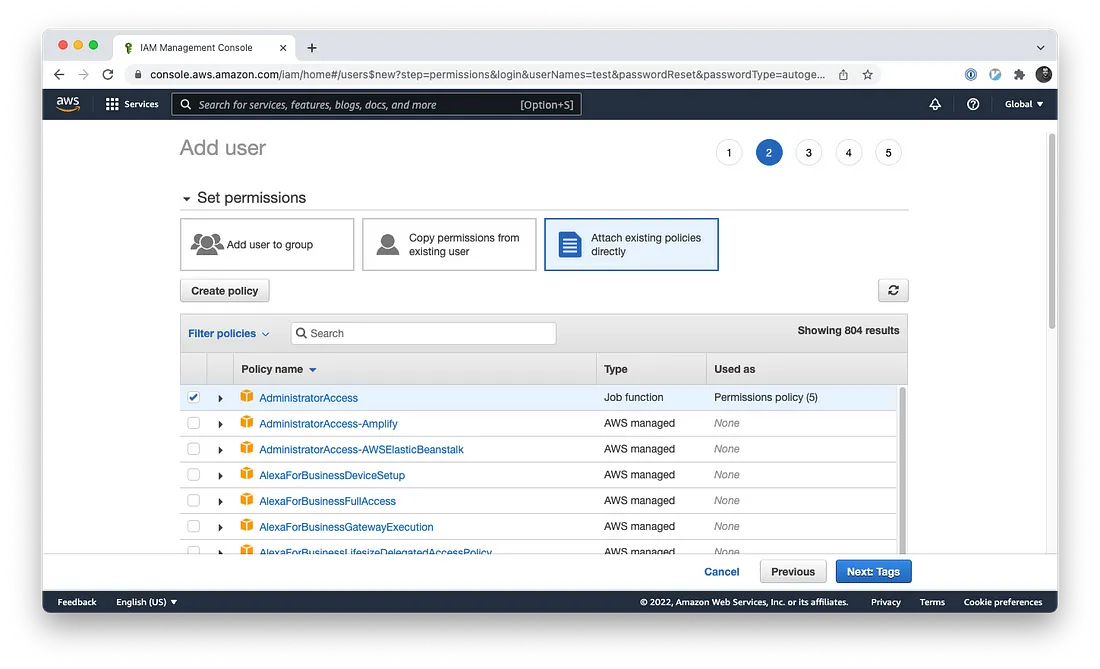This screenshot has width=1100, height=669.
Task: Click the policy Search input field
Action: 424,333
